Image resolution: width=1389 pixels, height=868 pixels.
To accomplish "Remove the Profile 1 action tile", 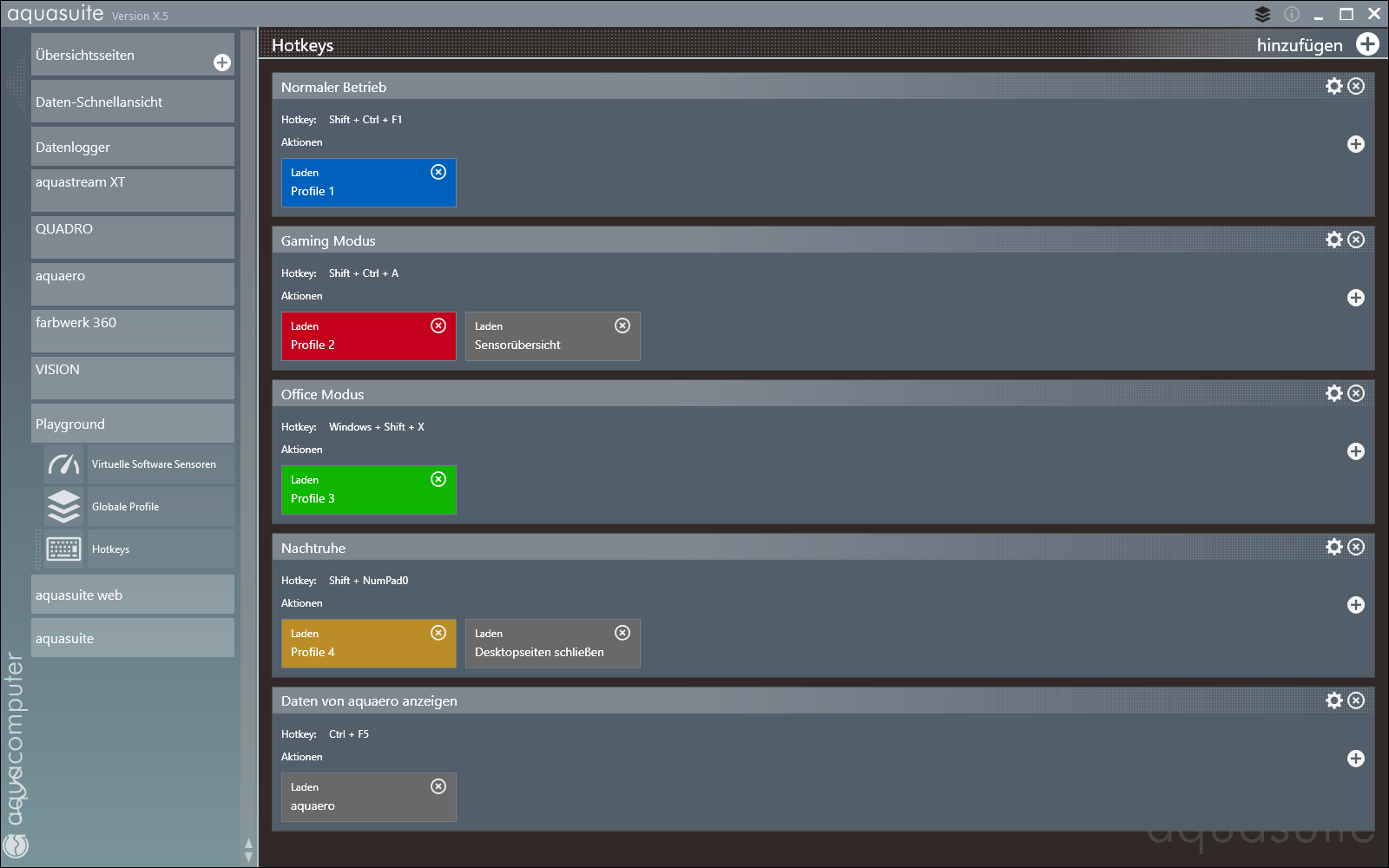I will pyautogui.click(x=438, y=172).
